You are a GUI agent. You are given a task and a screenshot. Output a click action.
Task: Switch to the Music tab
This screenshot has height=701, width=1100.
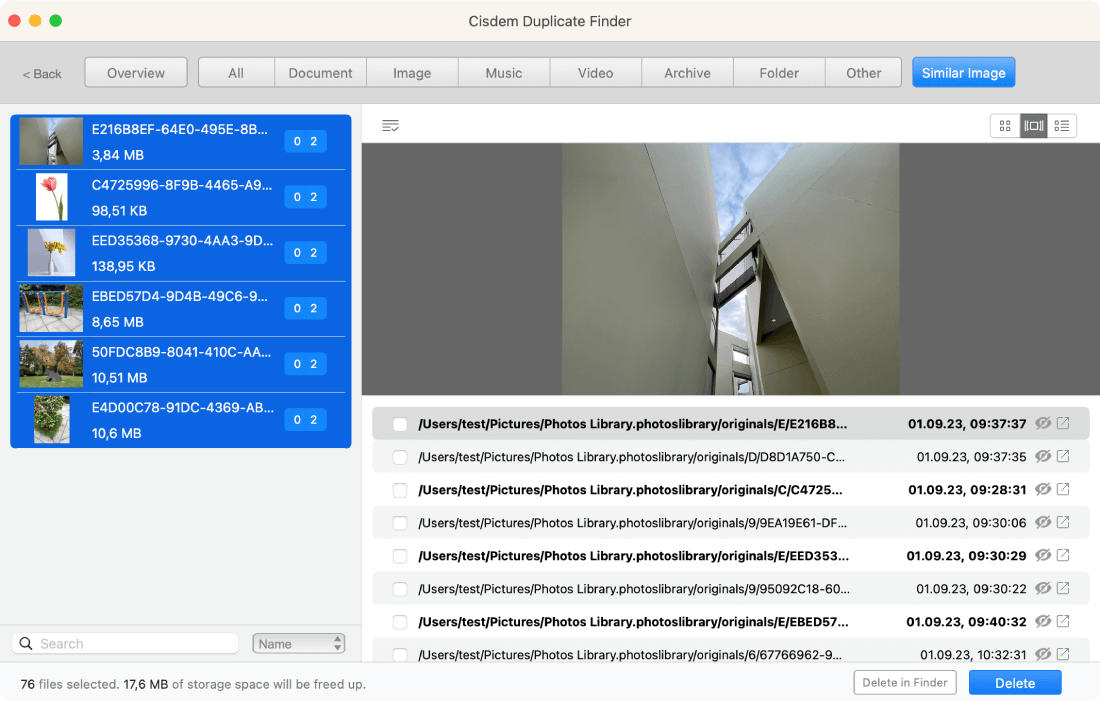[504, 73]
